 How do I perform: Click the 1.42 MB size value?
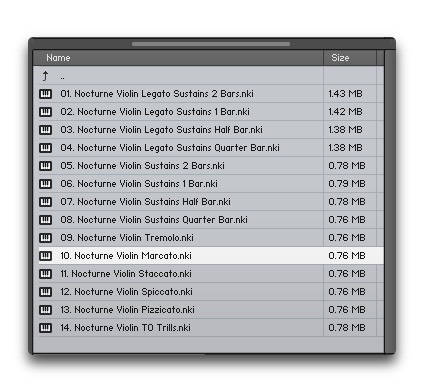tap(345, 112)
